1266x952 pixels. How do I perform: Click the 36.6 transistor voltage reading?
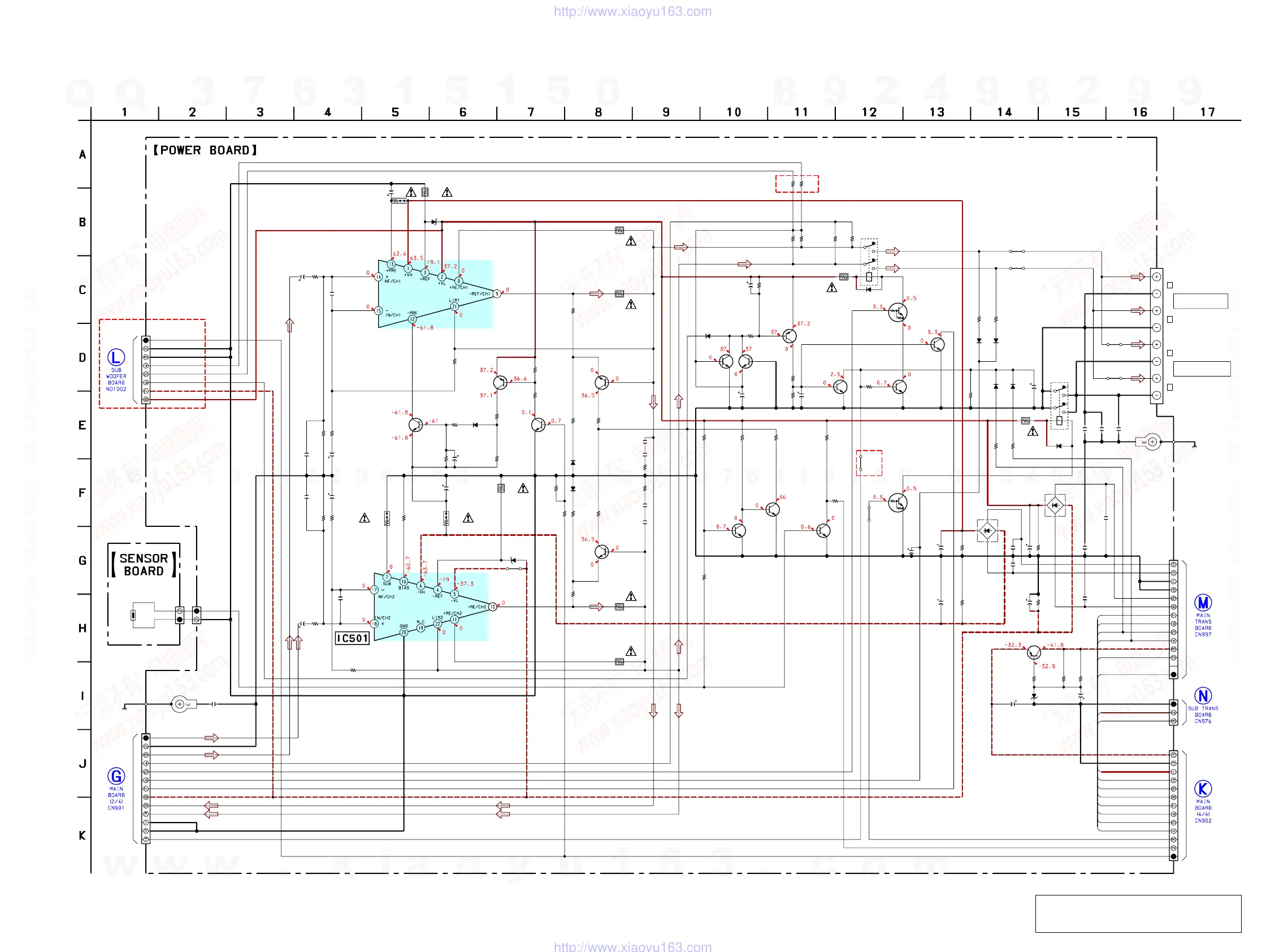pos(521,379)
